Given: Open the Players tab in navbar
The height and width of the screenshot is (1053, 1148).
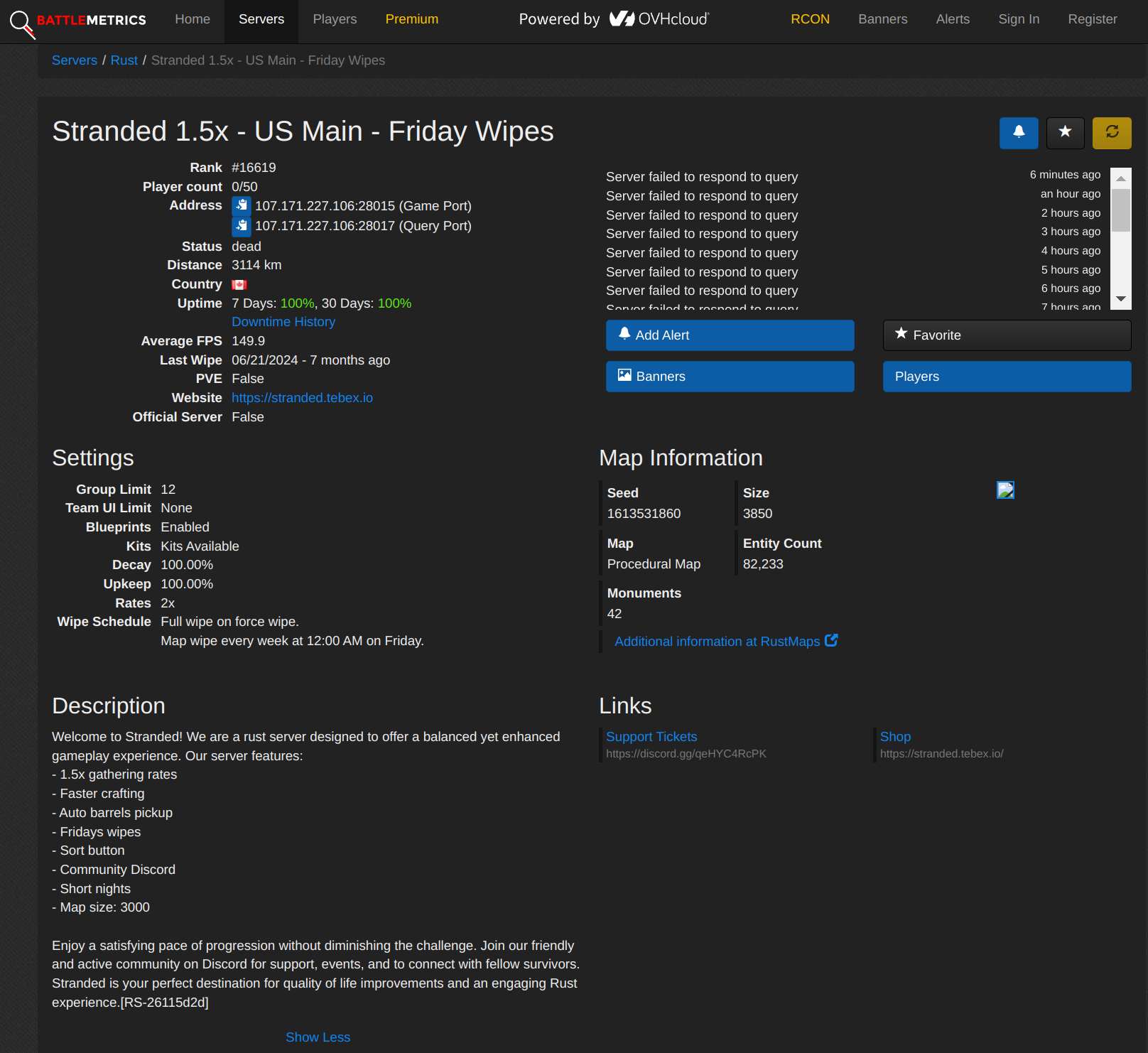Looking at the screenshot, I should (x=335, y=19).
